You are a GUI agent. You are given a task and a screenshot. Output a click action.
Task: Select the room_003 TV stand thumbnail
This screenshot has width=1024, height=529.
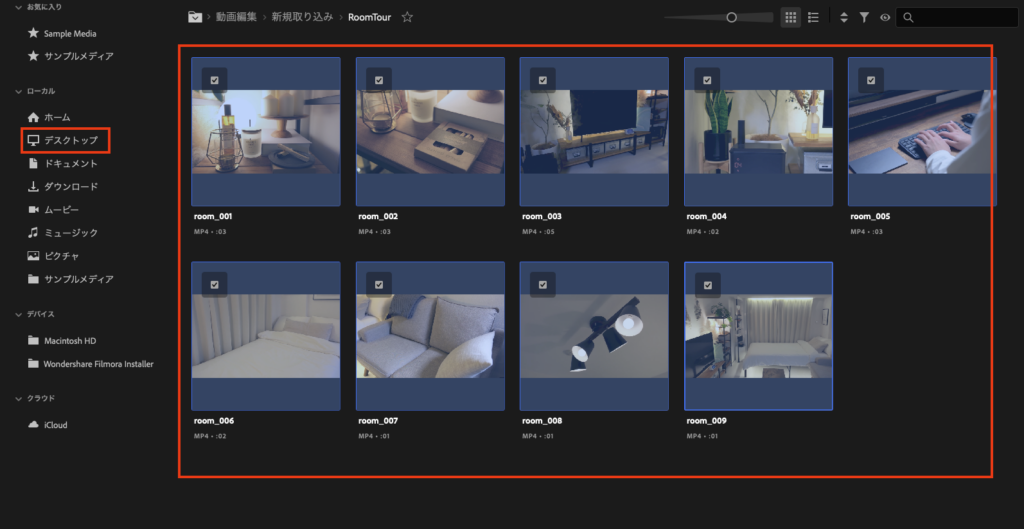click(x=594, y=132)
